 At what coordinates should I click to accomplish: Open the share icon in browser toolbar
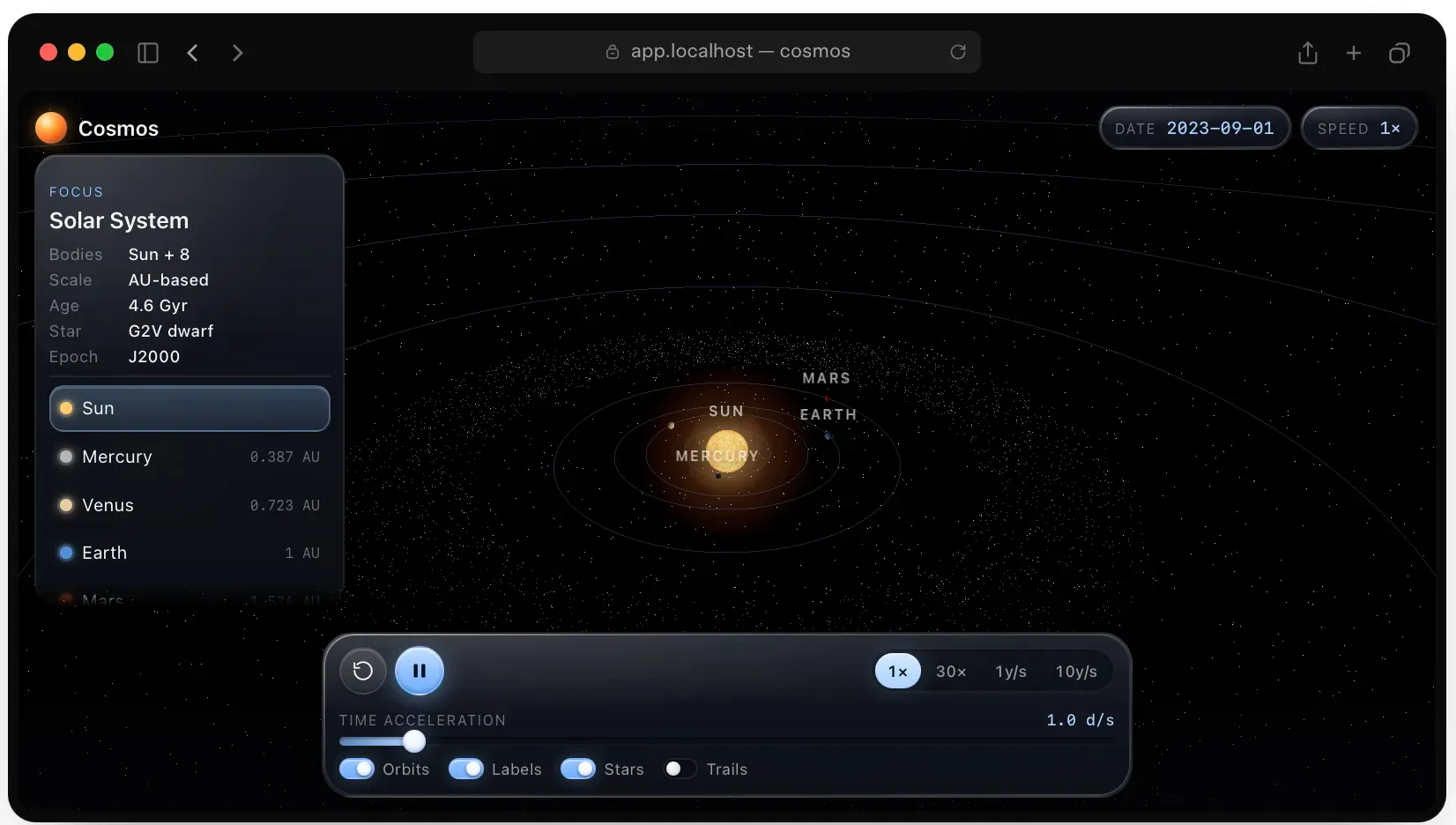(x=1308, y=53)
